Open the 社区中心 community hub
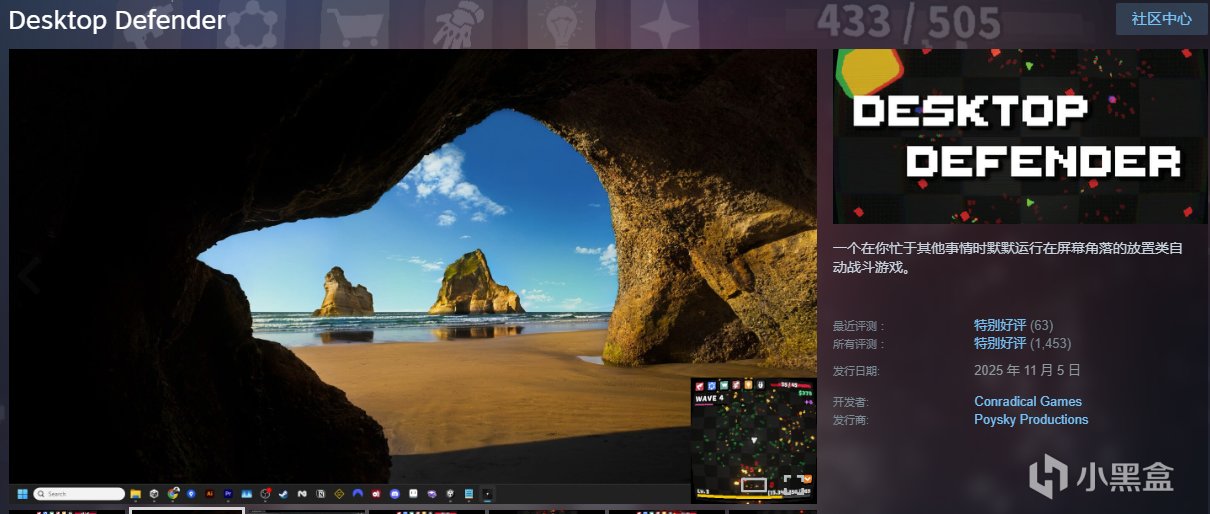The width and height of the screenshot is (1210, 514). pos(1162,19)
